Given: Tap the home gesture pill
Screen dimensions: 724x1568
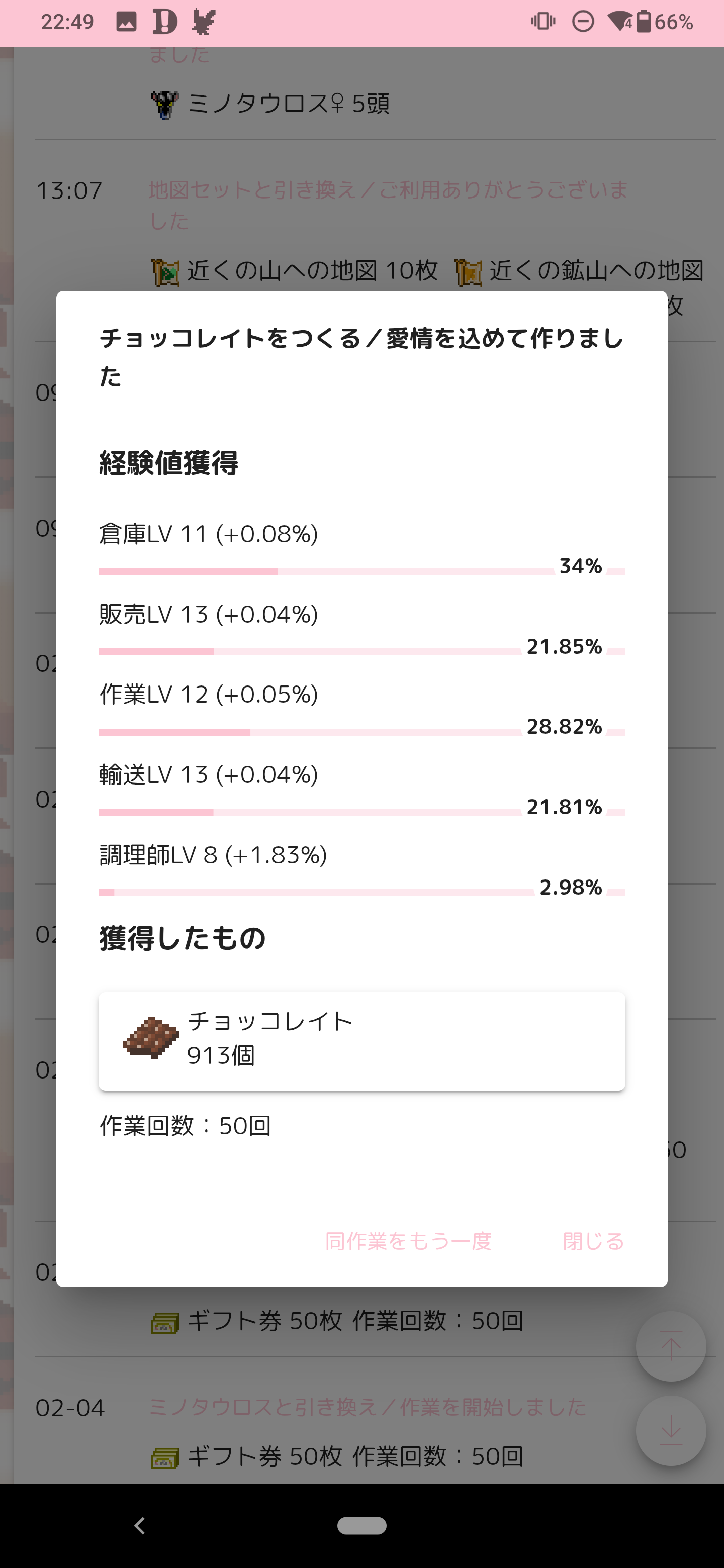Looking at the screenshot, I should (x=361, y=1525).
